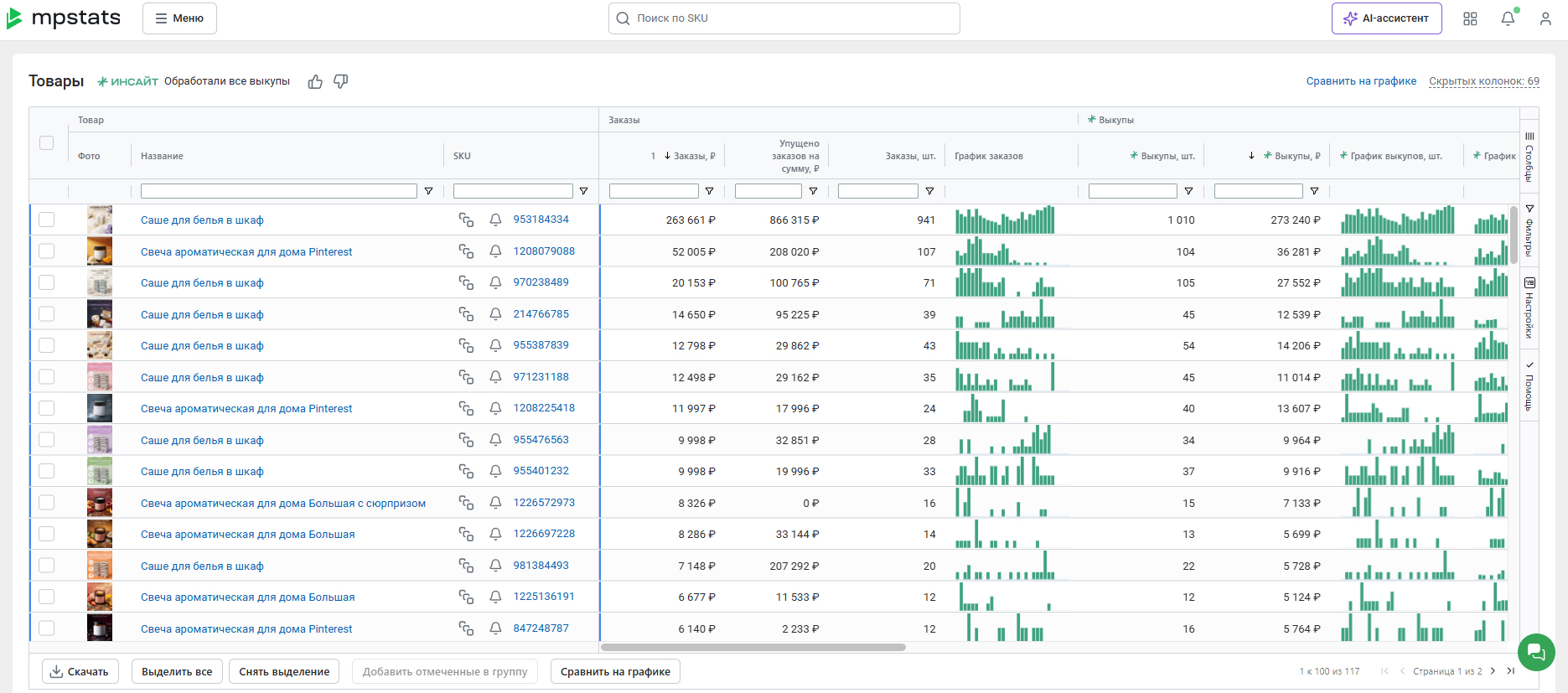Open filter funnel for SKU column
Viewport: 1568px width, 693px height.
pyautogui.click(x=583, y=191)
